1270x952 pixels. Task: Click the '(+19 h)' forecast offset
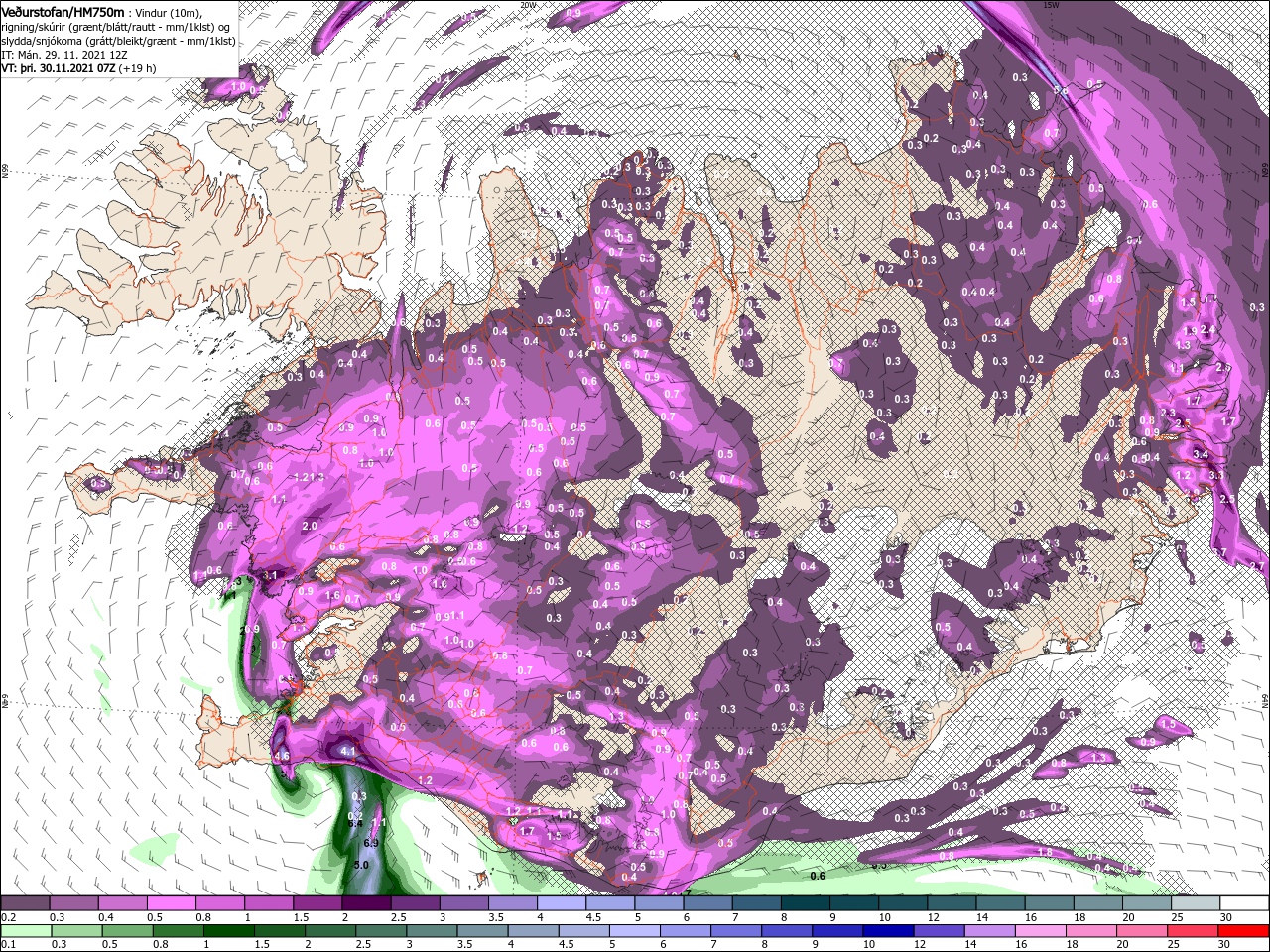(x=137, y=68)
